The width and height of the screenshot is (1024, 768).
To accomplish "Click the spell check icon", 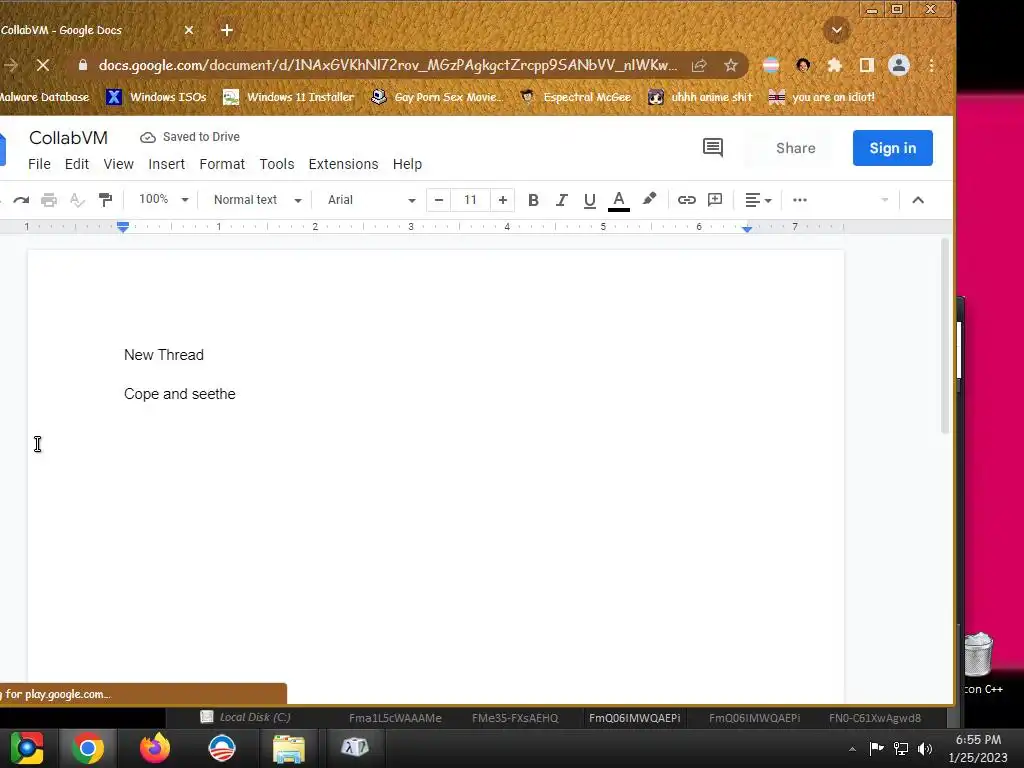I will pyautogui.click(x=77, y=200).
